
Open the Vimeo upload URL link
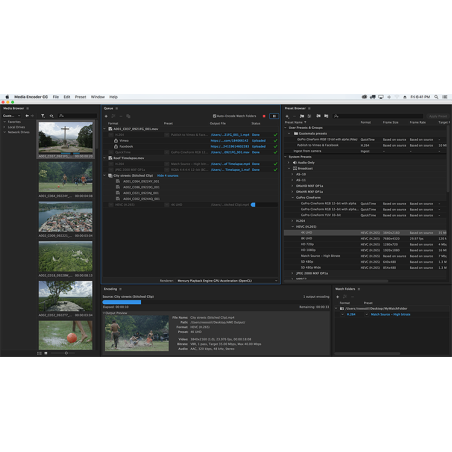click(230, 141)
